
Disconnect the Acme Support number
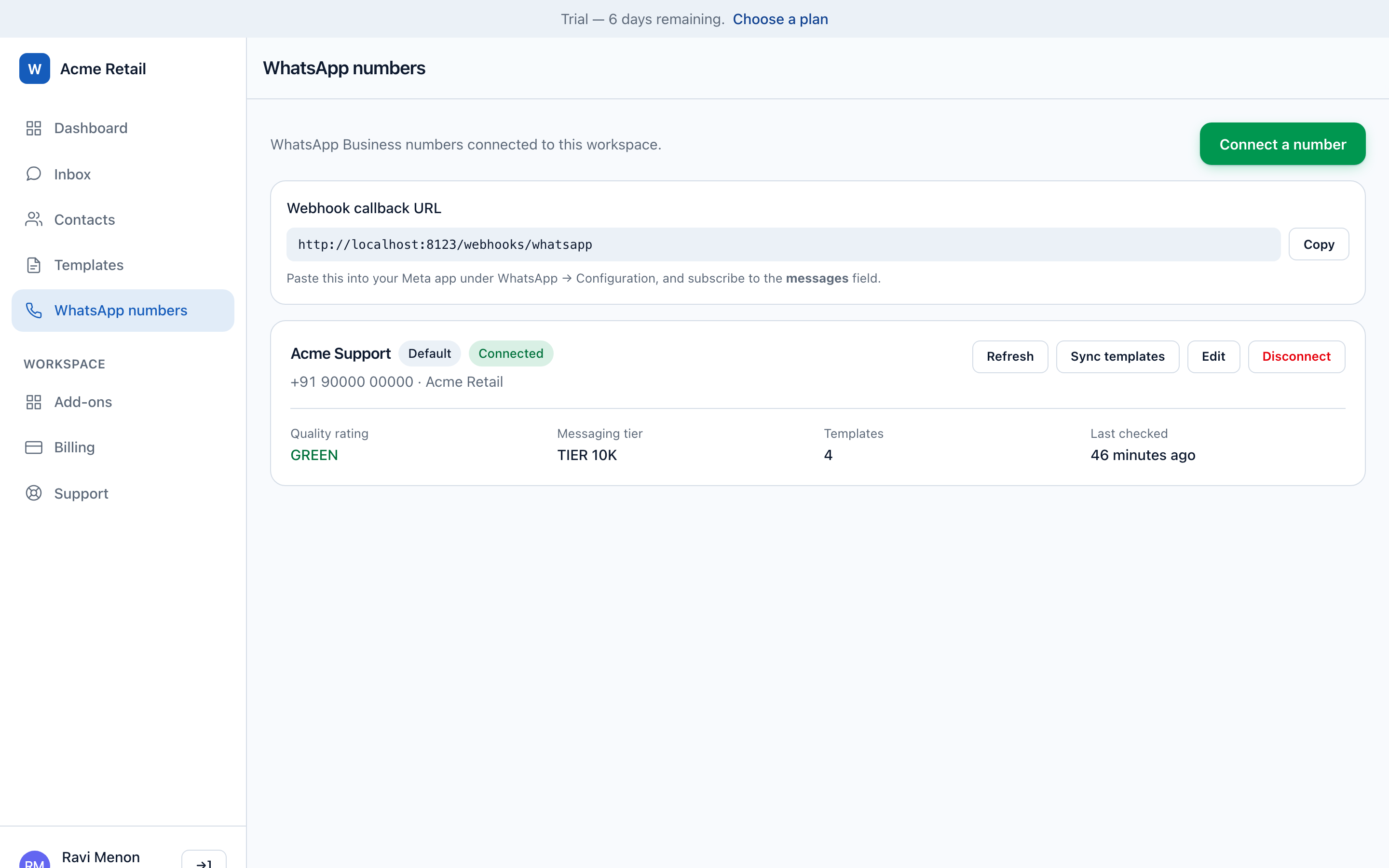click(x=1296, y=356)
